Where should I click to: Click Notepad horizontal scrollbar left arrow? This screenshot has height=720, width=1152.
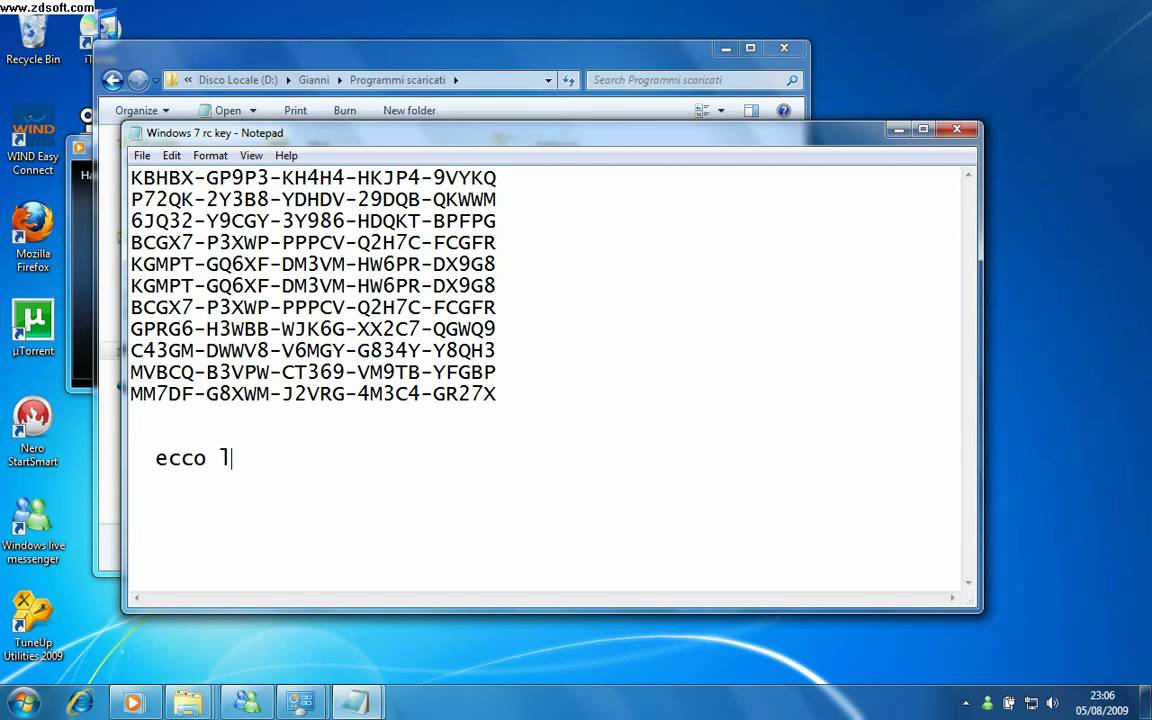tap(137, 598)
